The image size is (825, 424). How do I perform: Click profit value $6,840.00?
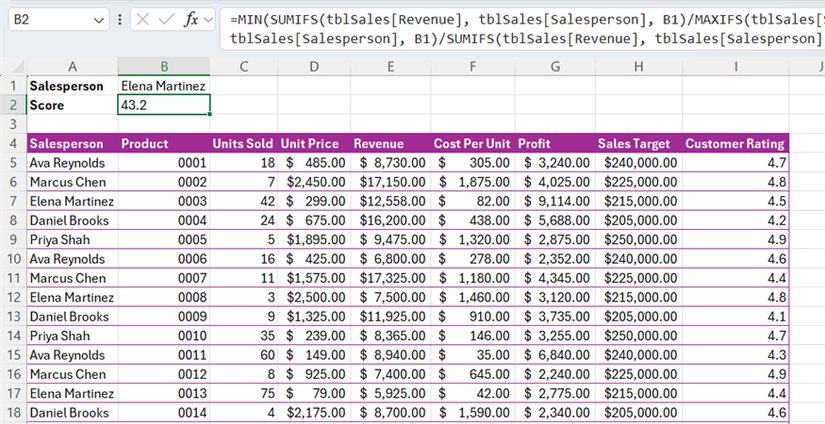(x=557, y=355)
